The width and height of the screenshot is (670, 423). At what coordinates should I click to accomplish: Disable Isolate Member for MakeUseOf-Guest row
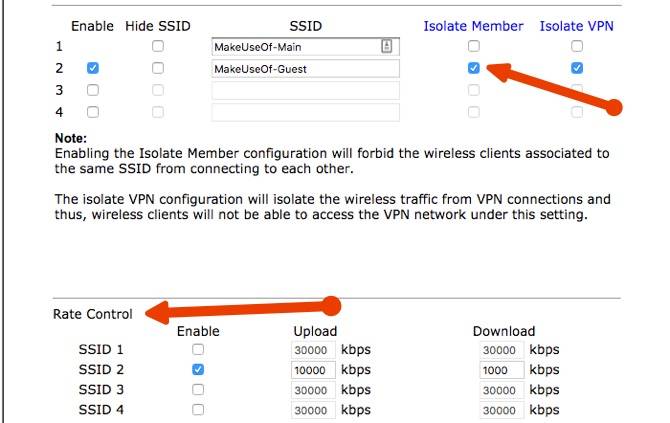tap(474, 69)
